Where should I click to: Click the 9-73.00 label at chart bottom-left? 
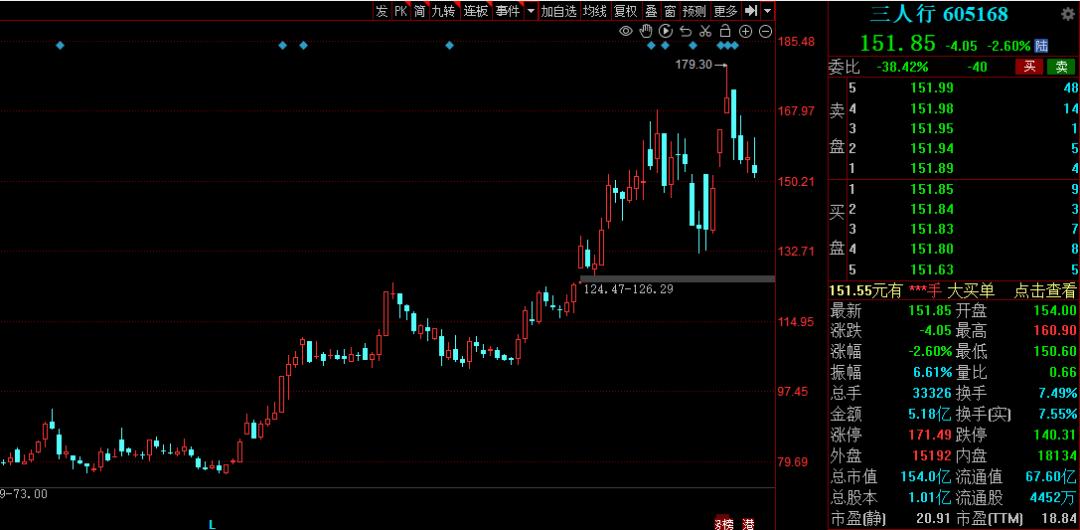coord(24,493)
